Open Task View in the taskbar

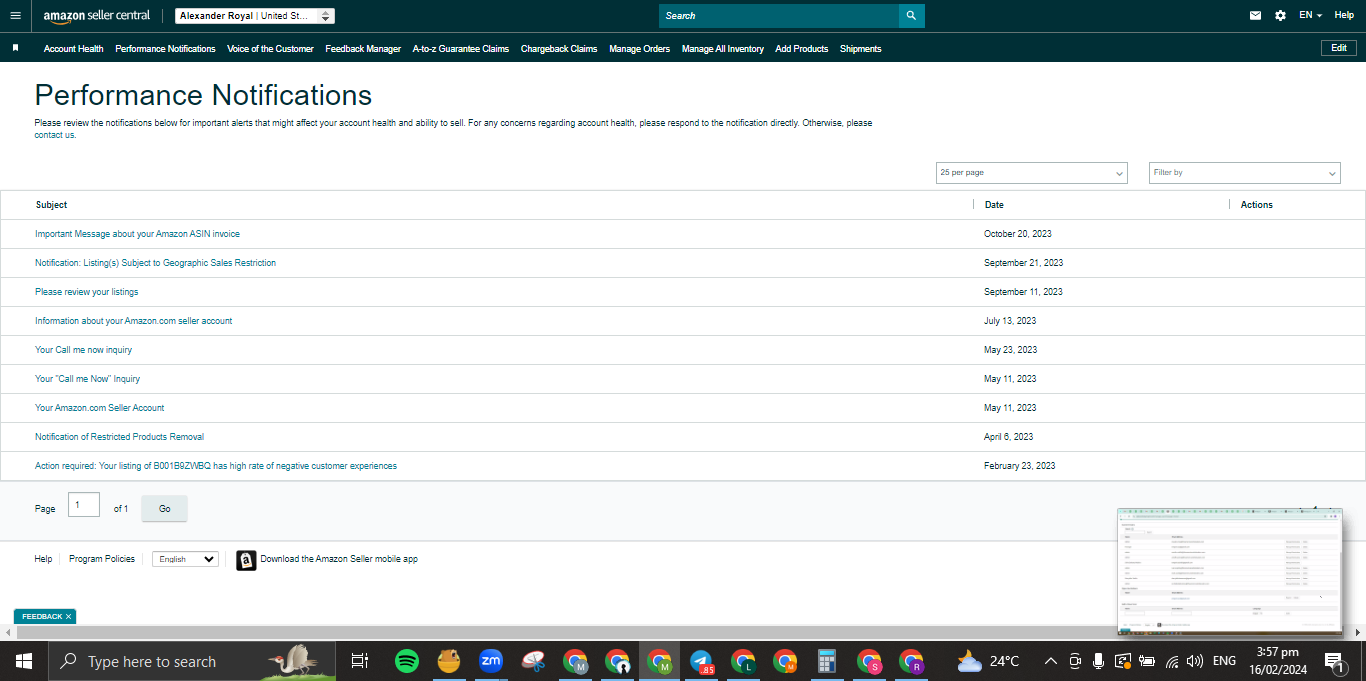359,661
